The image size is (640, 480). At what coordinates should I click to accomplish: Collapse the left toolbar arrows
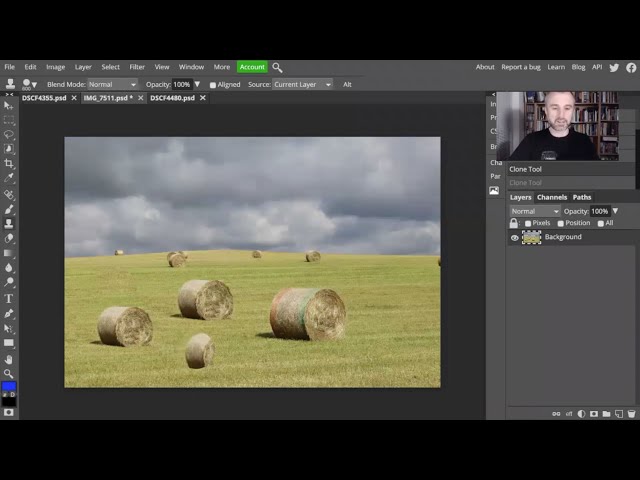[9, 94]
